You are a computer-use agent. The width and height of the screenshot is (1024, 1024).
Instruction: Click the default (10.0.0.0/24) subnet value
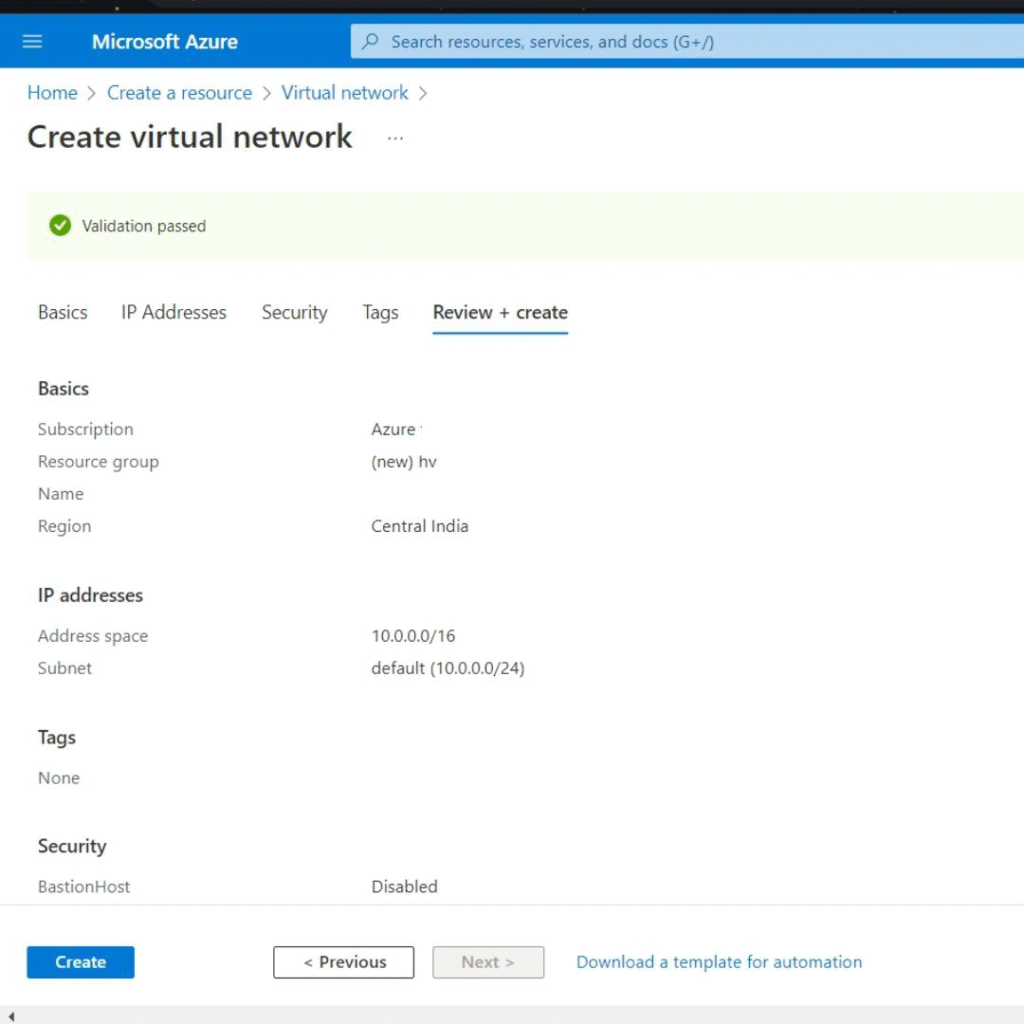(448, 668)
